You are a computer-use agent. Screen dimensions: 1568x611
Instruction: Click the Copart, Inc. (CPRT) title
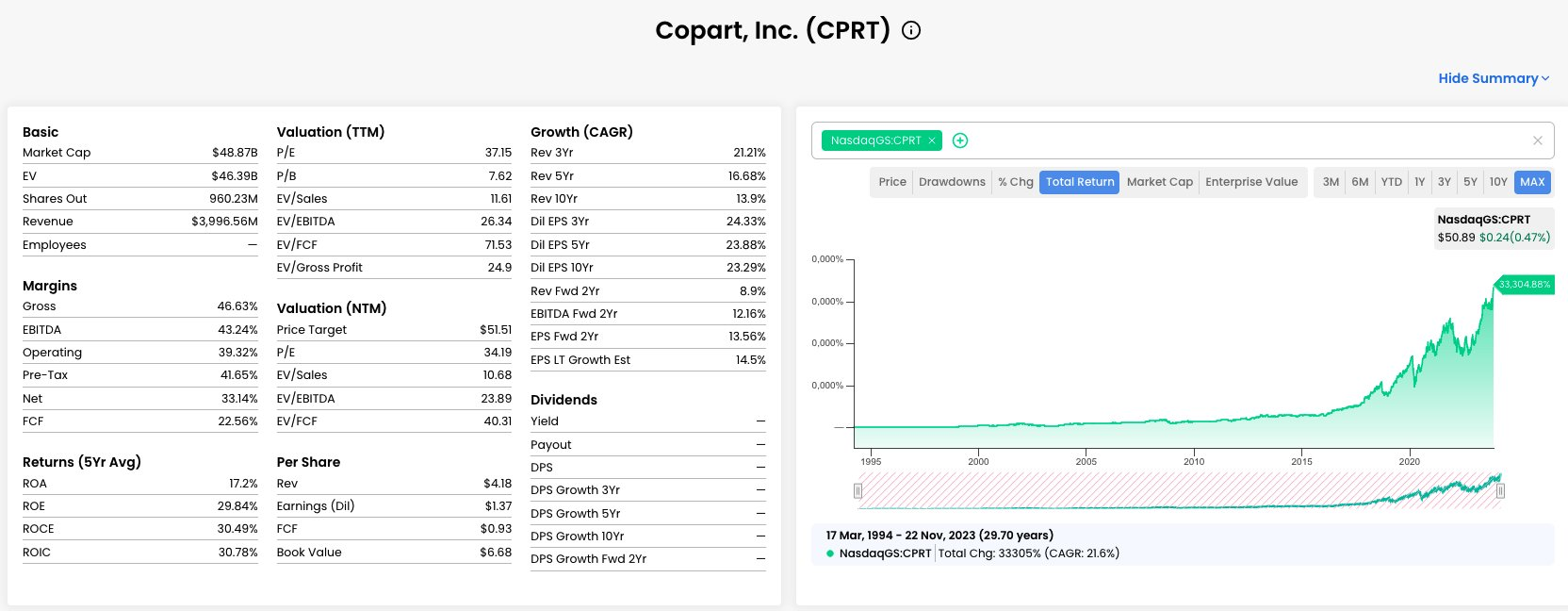pos(773,30)
